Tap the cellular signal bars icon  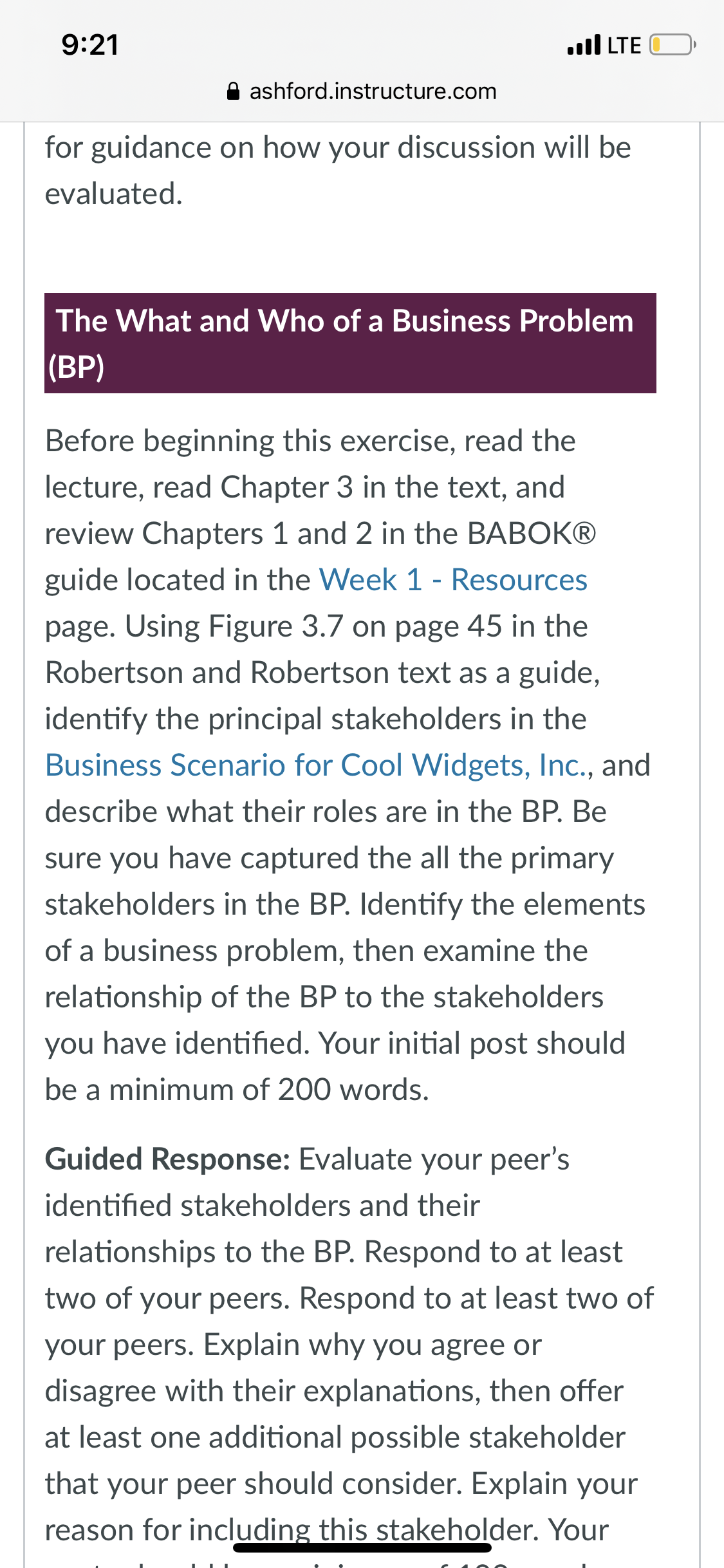(584, 45)
